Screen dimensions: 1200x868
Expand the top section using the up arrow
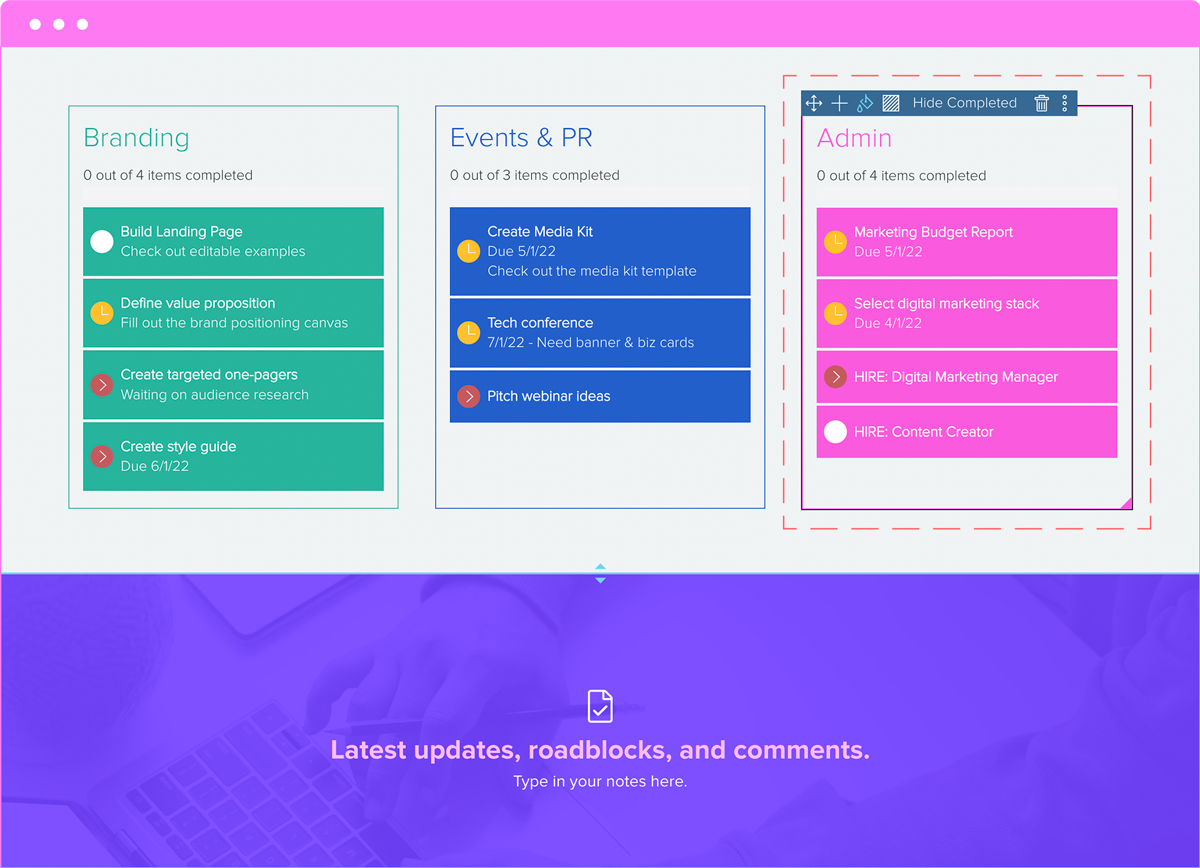600,565
